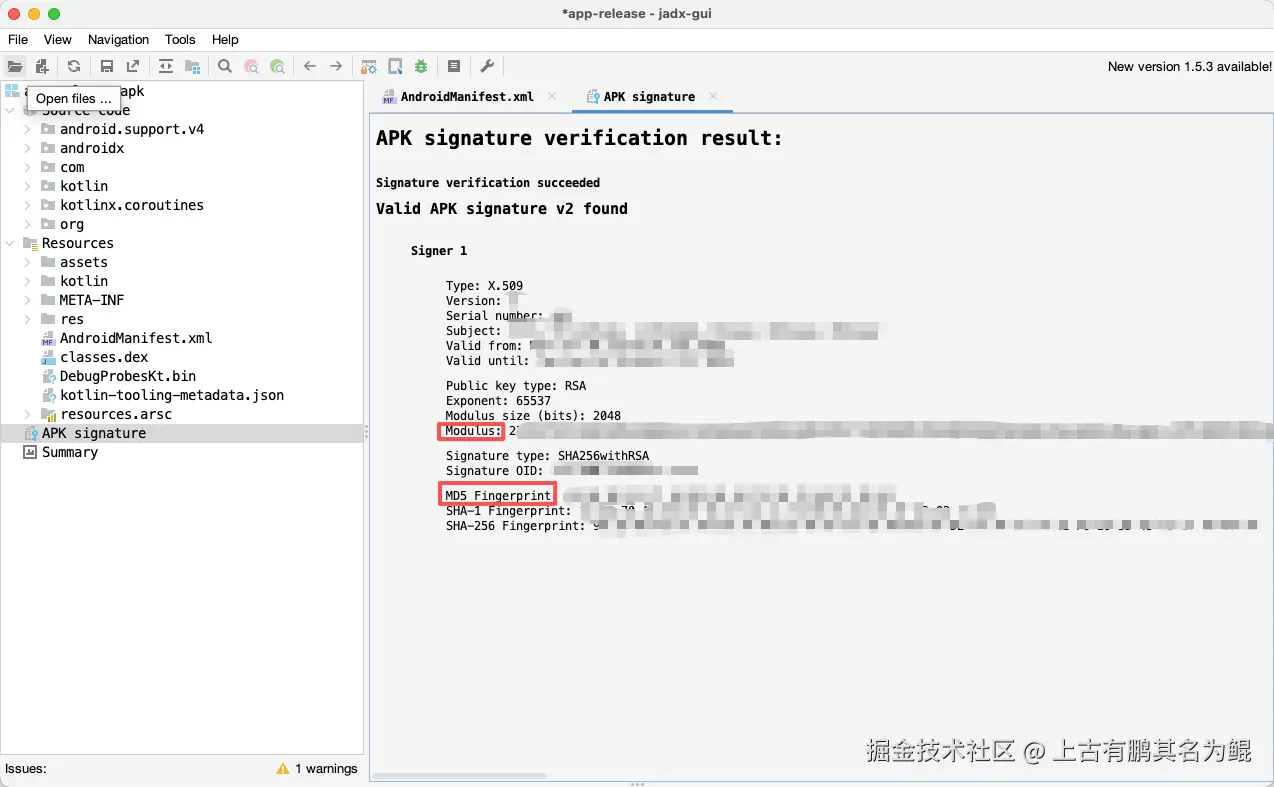Image resolution: width=1274 pixels, height=787 pixels.
Task: Expand the androidx package
Action: click(x=28, y=148)
